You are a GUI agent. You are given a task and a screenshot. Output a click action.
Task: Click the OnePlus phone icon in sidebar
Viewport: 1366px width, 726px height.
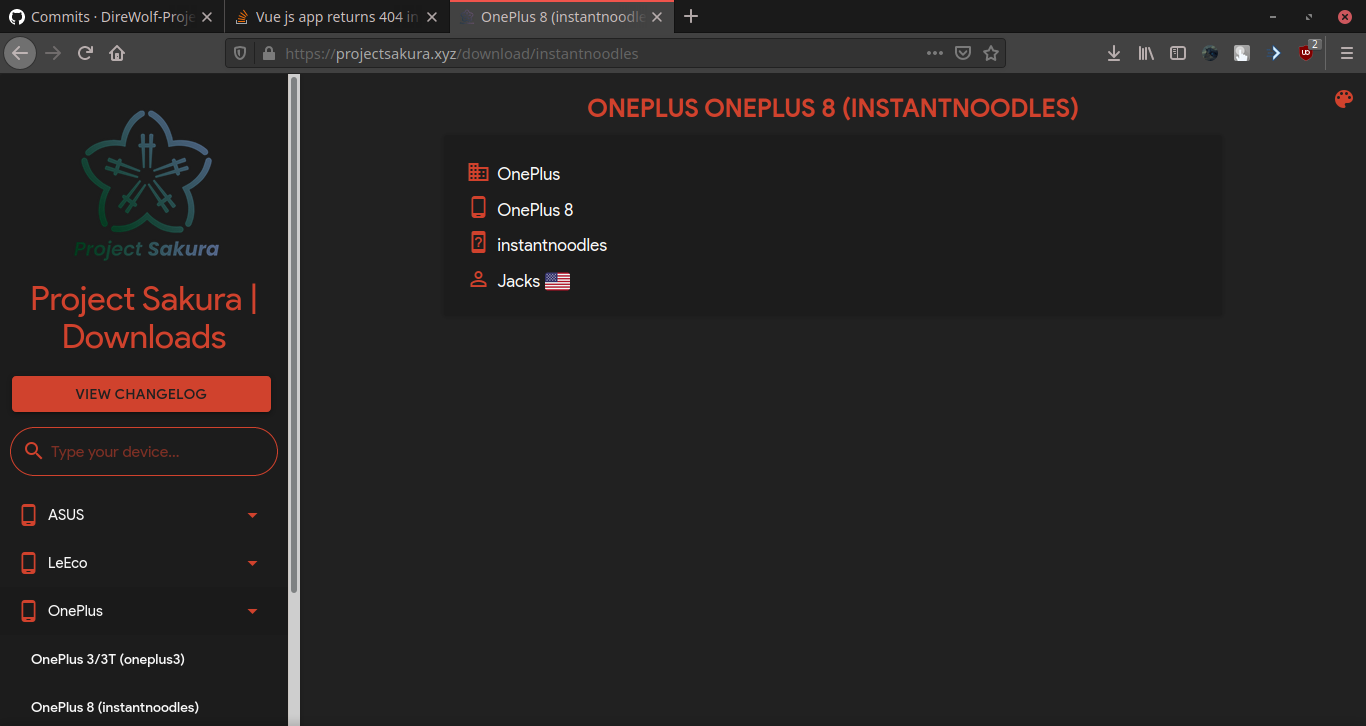(29, 611)
